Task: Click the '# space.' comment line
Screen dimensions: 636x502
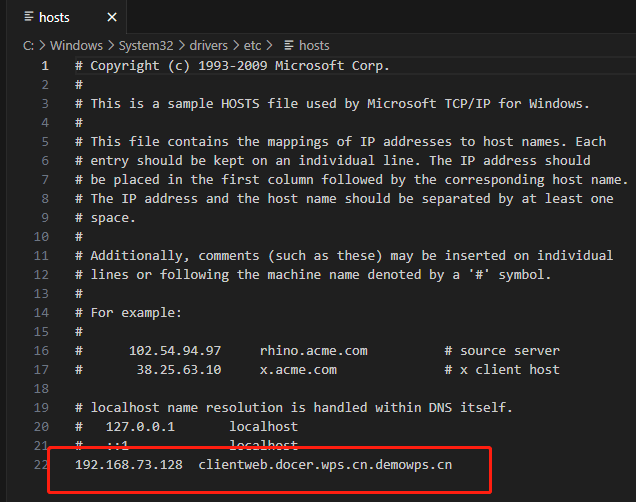Action: pos(105,218)
